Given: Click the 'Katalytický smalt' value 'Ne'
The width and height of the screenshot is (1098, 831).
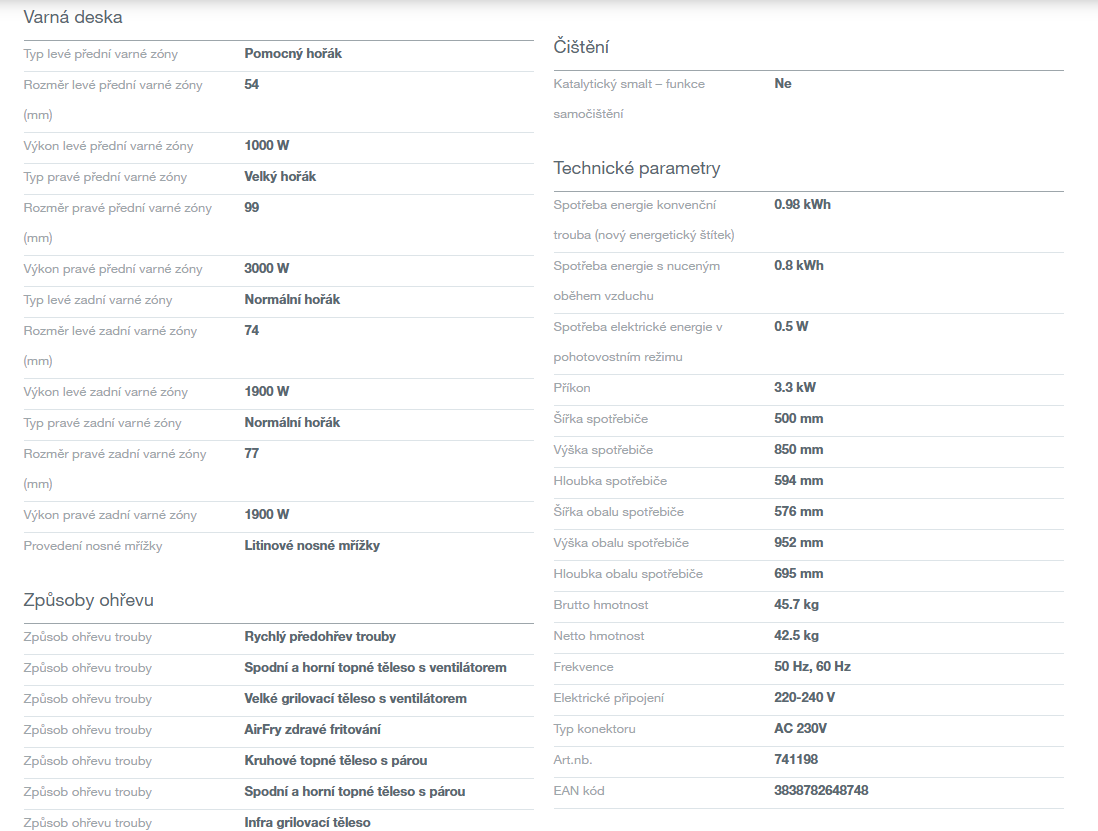Looking at the screenshot, I should [783, 84].
